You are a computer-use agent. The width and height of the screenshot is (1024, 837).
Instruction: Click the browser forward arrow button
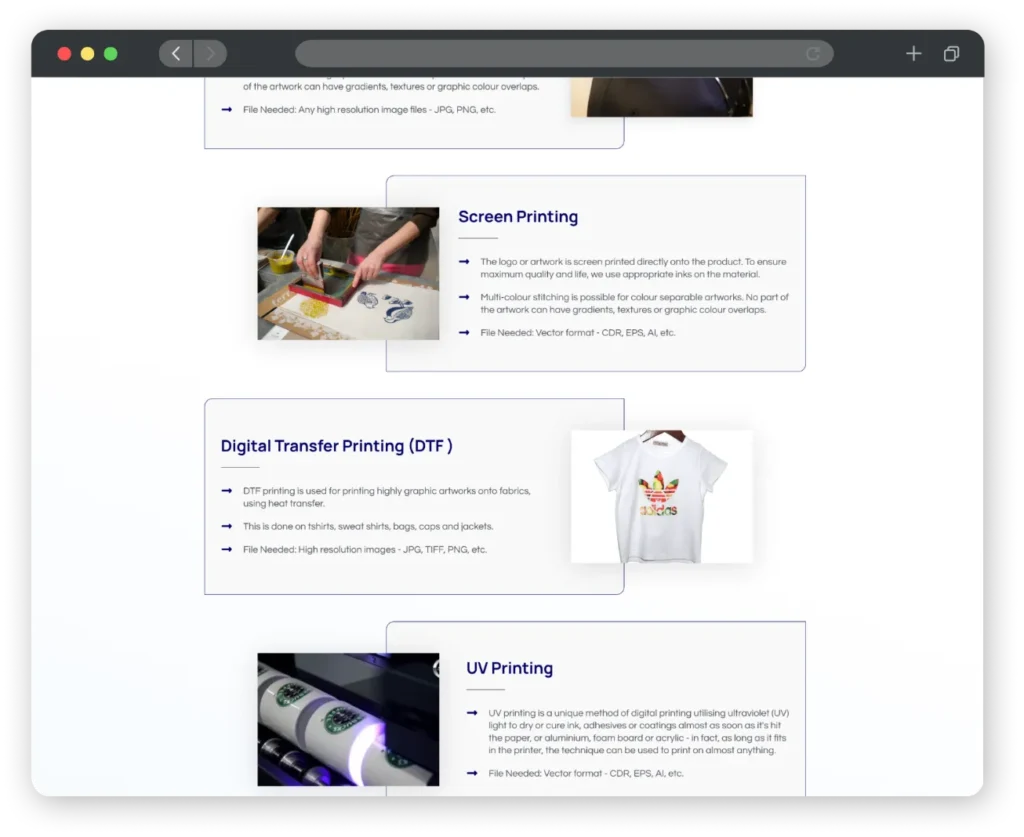(x=210, y=54)
